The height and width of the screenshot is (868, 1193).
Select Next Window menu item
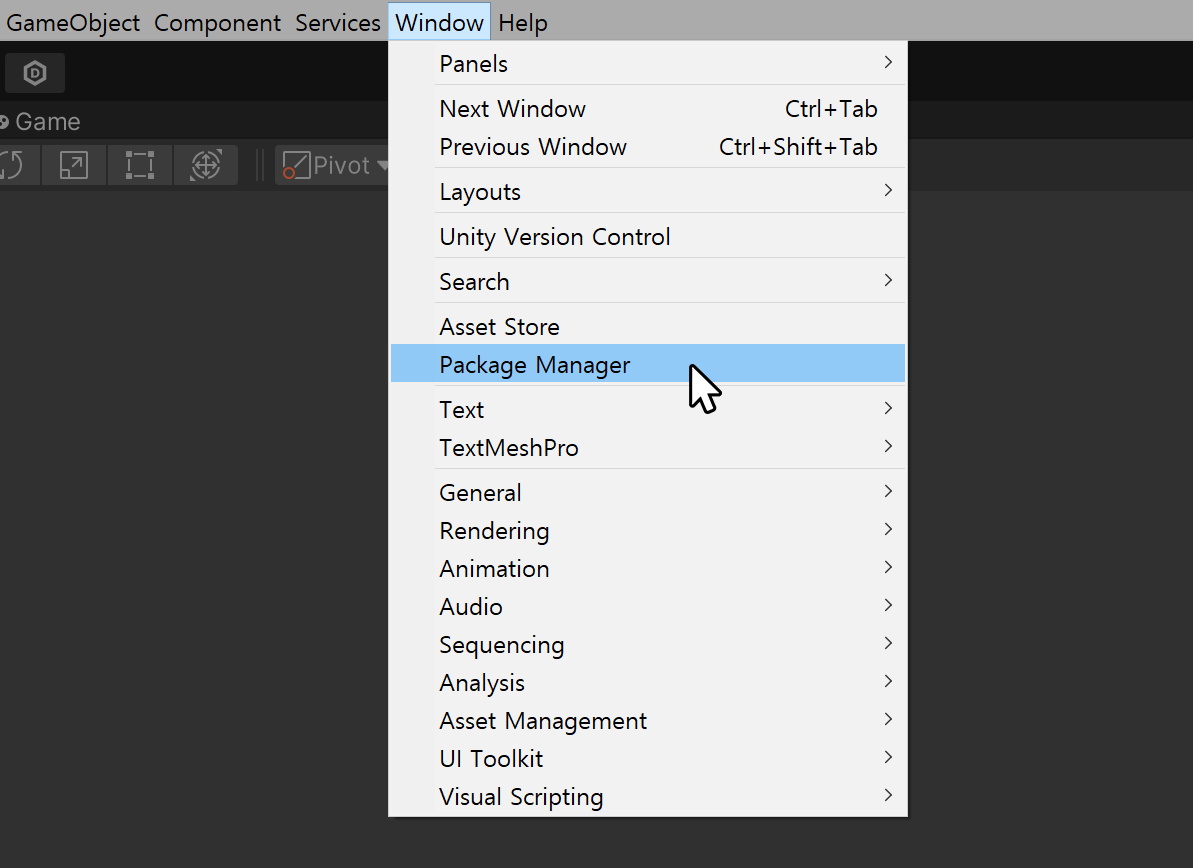(512, 109)
